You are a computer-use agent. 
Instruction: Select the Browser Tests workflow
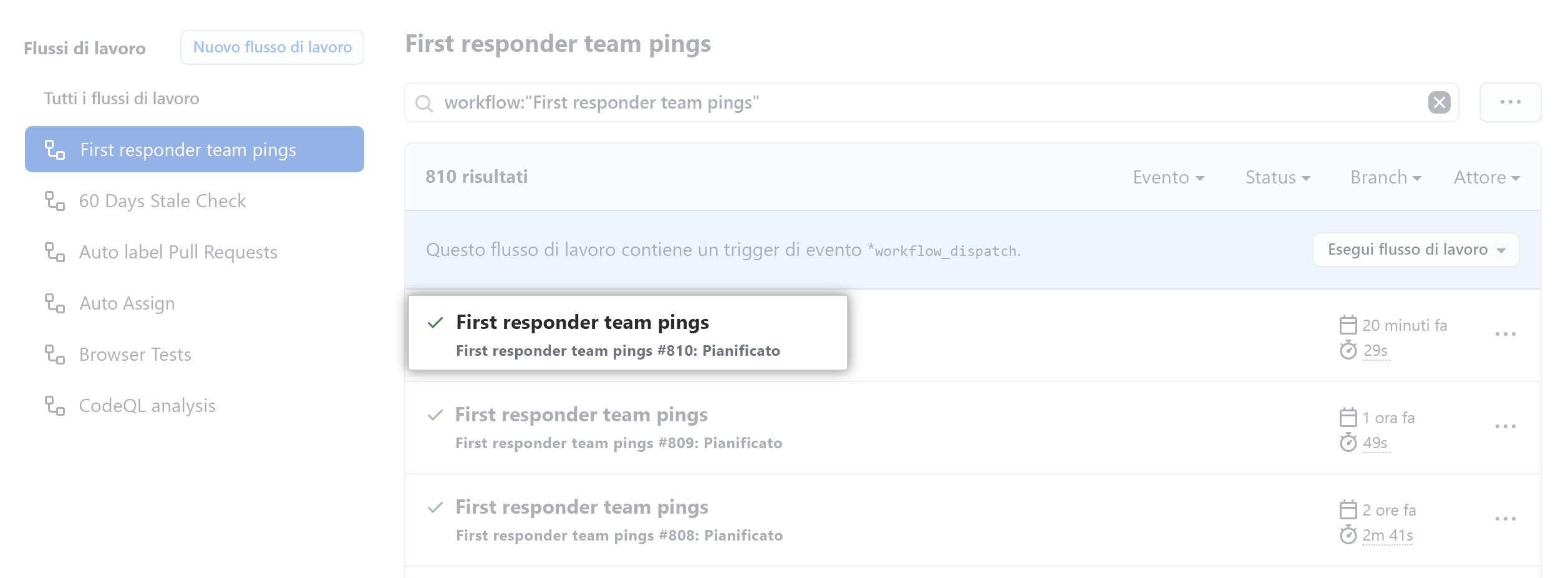coord(135,355)
